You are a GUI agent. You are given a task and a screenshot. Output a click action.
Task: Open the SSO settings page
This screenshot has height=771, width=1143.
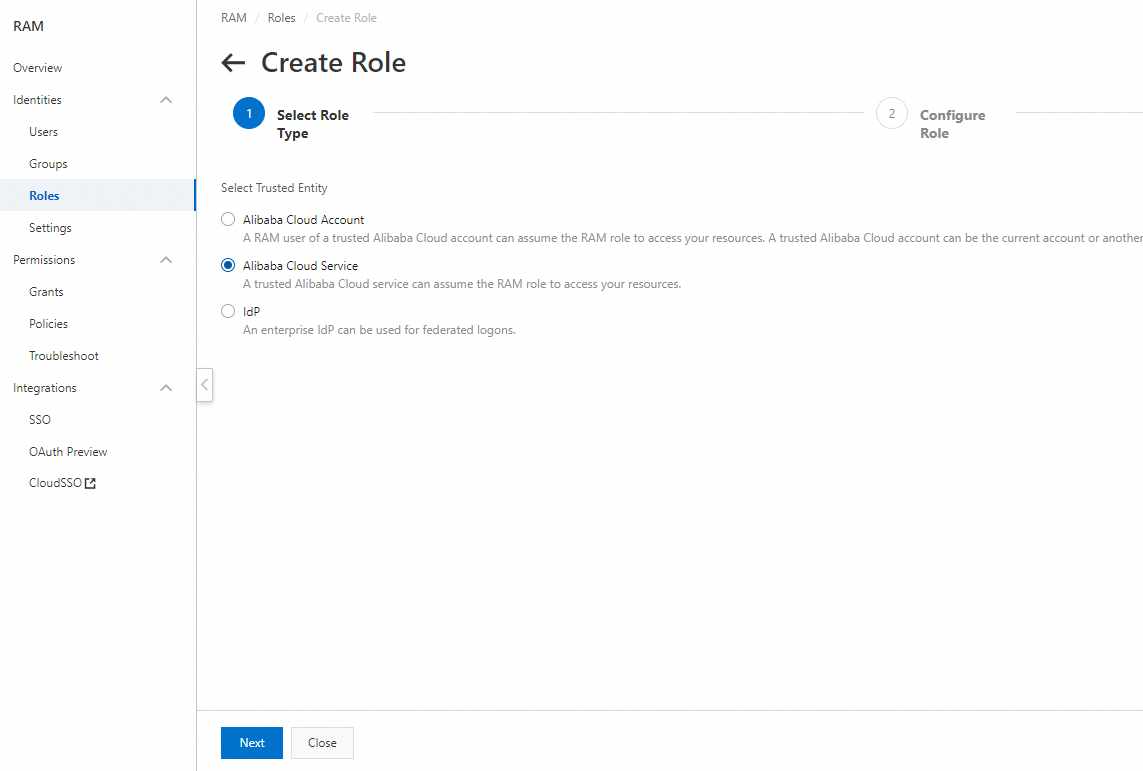[39, 419]
